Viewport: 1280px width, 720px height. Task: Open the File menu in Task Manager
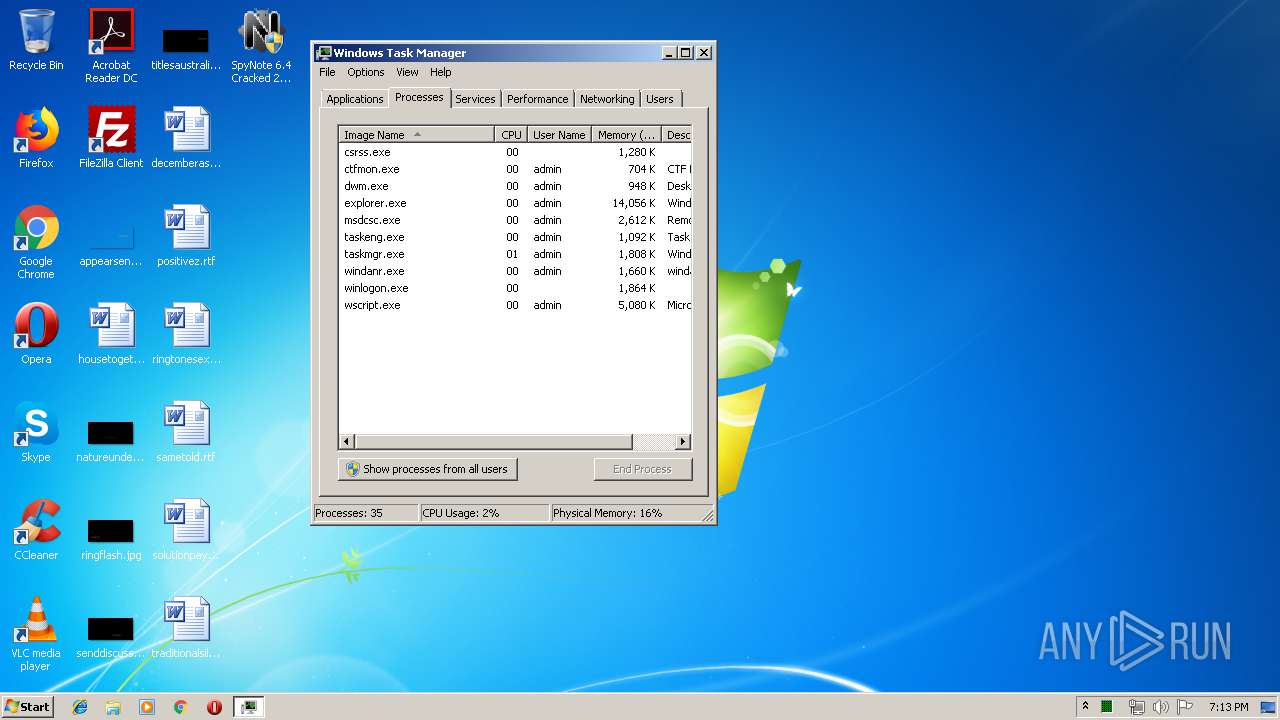pyautogui.click(x=327, y=72)
